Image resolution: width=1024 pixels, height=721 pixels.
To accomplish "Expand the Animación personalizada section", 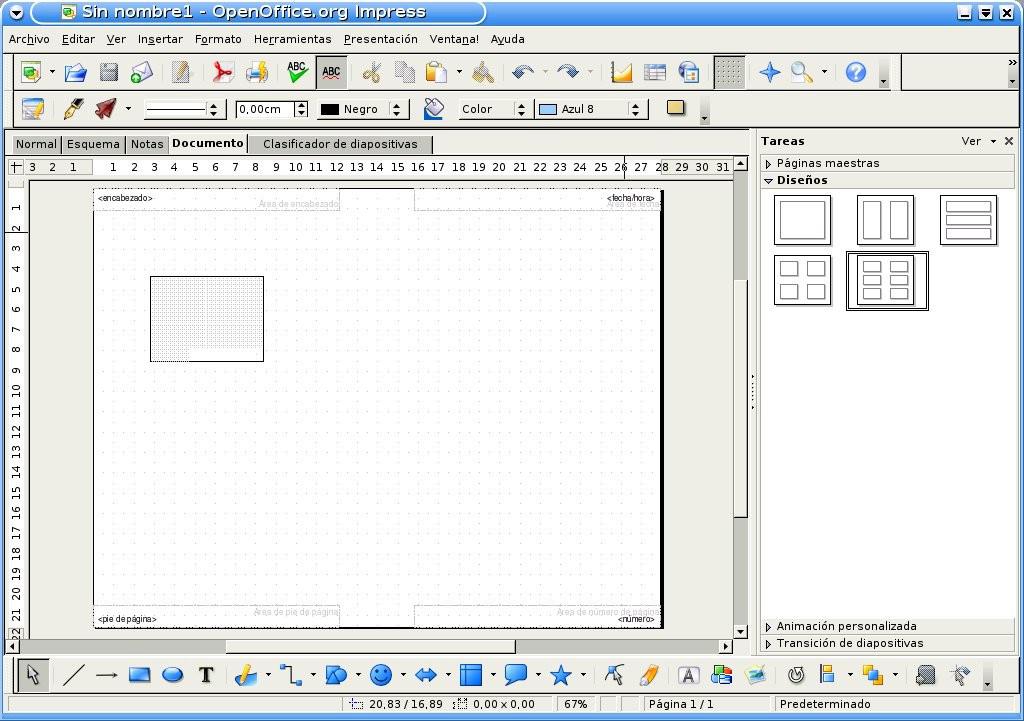I will [x=845, y=626].
